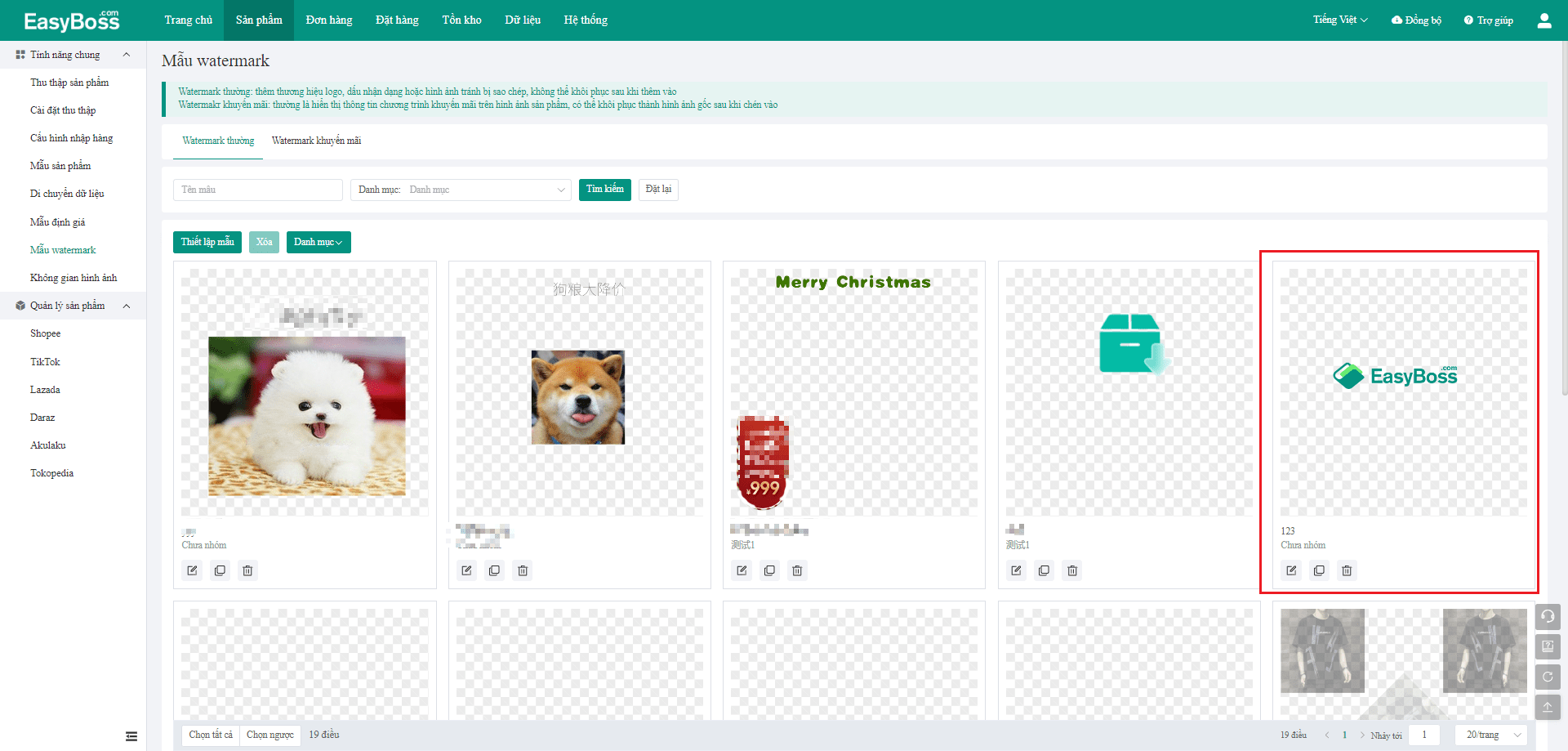Open the floating feedback form icon
This screenshot has width=1568, height=751.
(1548, 646)
